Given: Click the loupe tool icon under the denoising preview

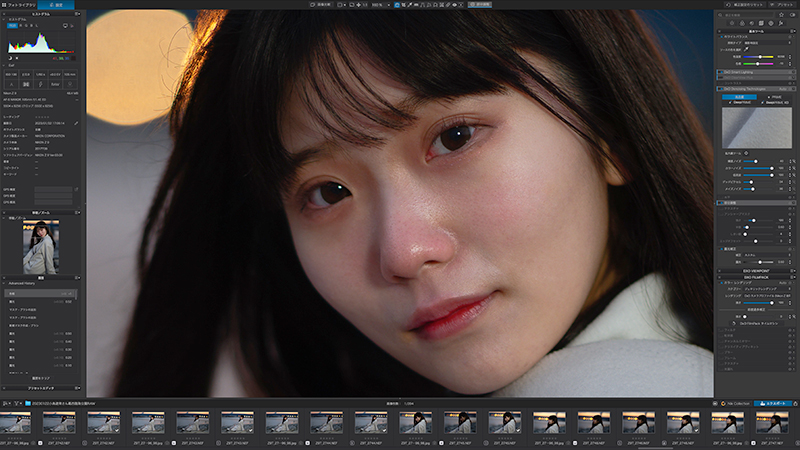Looking at the screenshot, I should [746, 153].
